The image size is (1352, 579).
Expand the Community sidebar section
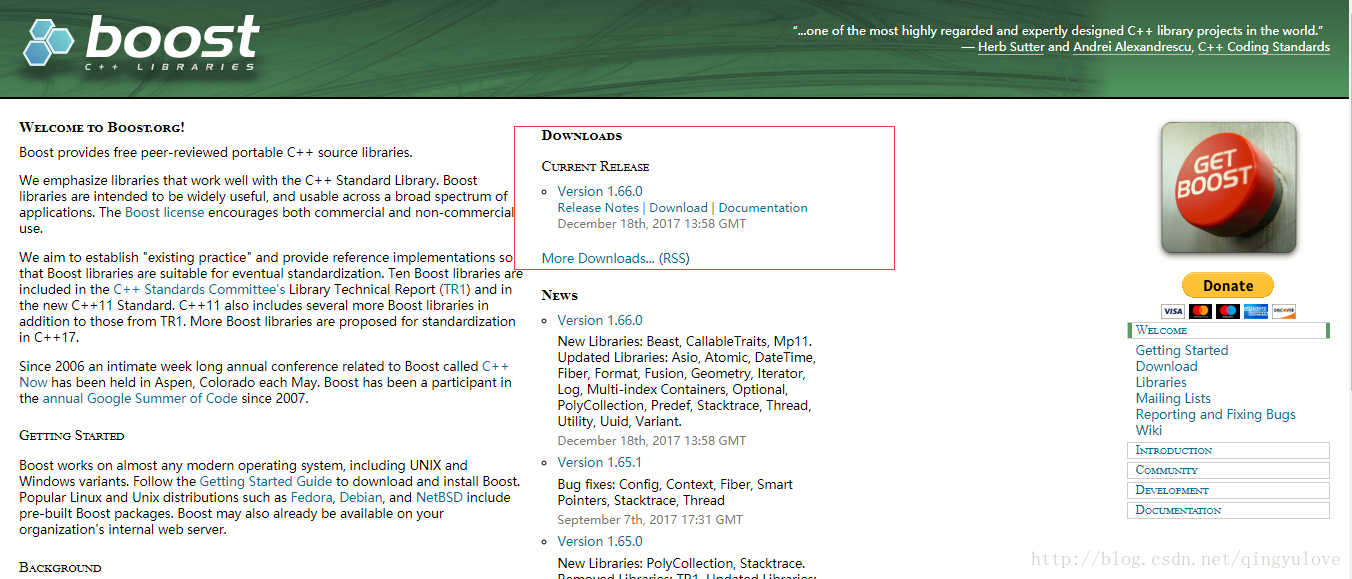[1228, 470]
